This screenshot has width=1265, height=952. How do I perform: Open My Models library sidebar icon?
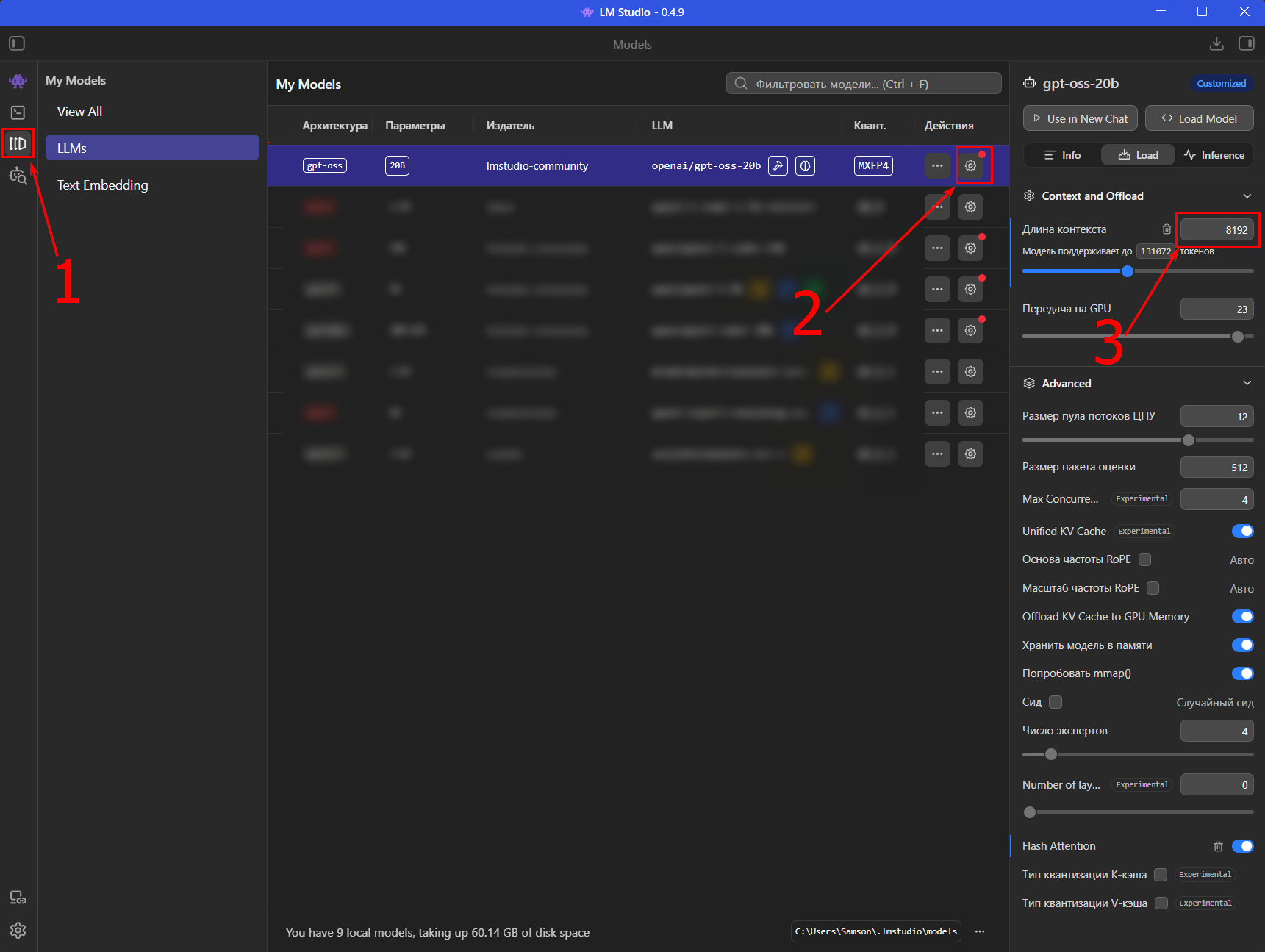[18, 143]
